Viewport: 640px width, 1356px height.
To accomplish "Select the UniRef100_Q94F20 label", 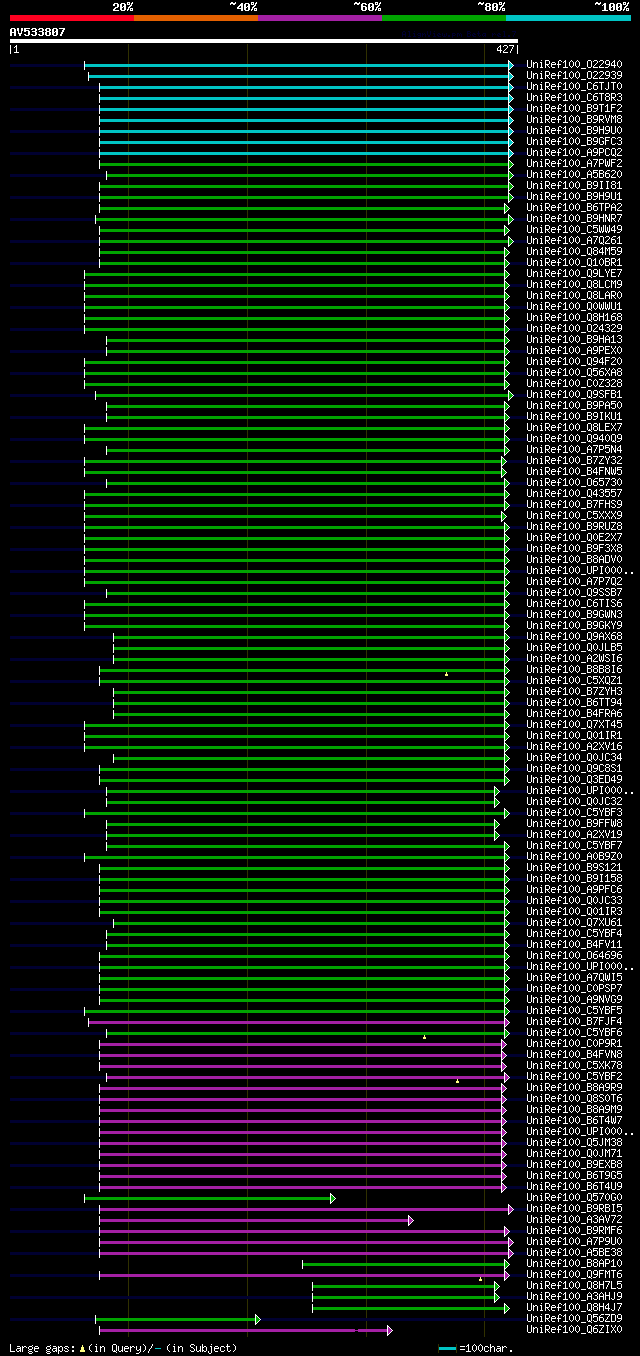I will 574,361.
